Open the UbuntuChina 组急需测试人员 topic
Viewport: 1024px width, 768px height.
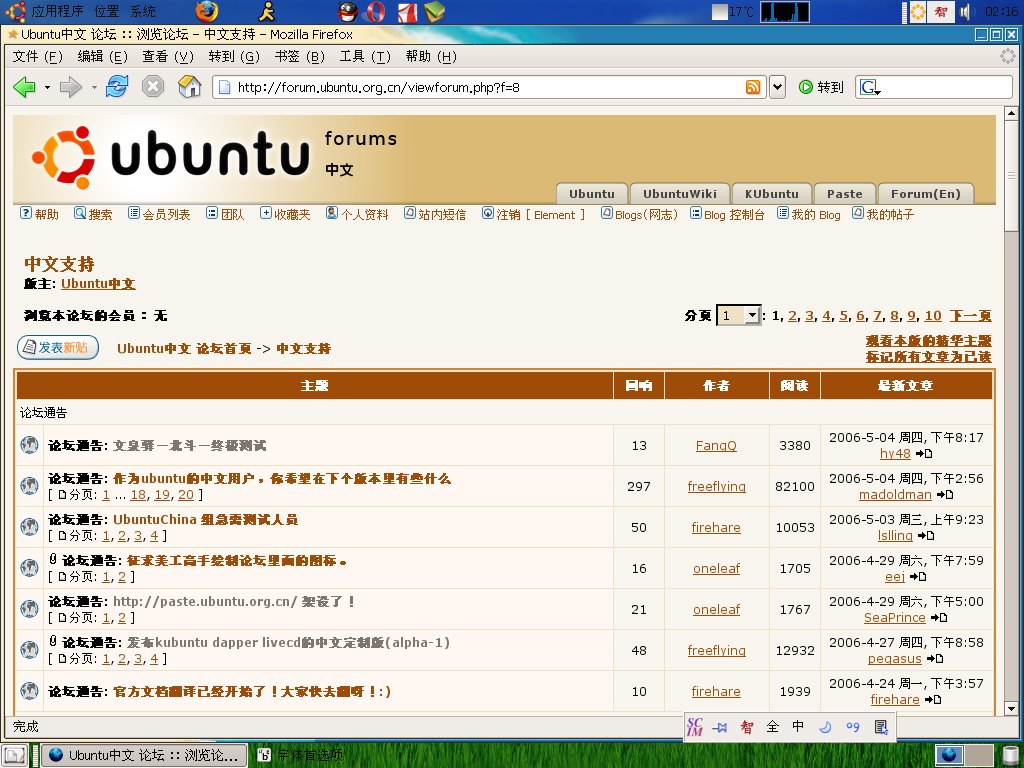tap(206, 520)
